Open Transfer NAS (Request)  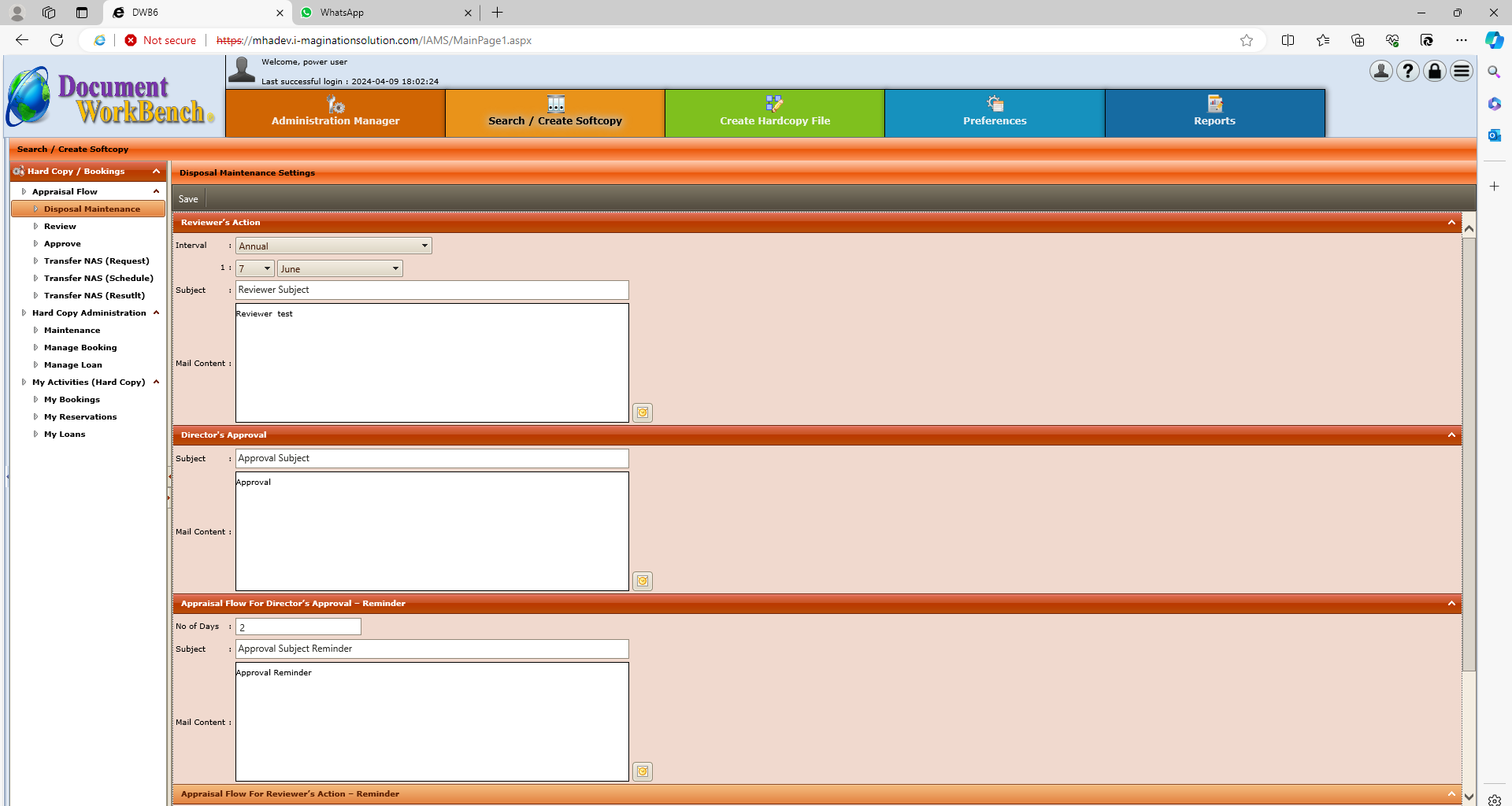click(x=96, y=261)
